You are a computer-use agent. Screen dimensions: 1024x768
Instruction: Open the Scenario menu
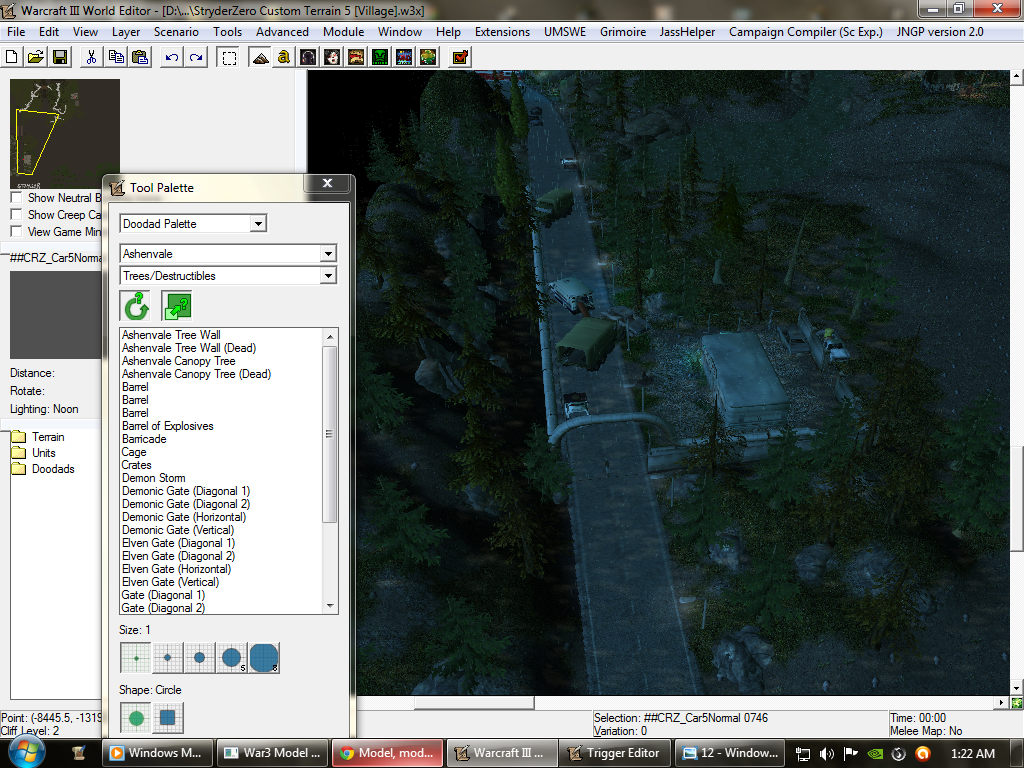tap(176, 31)
